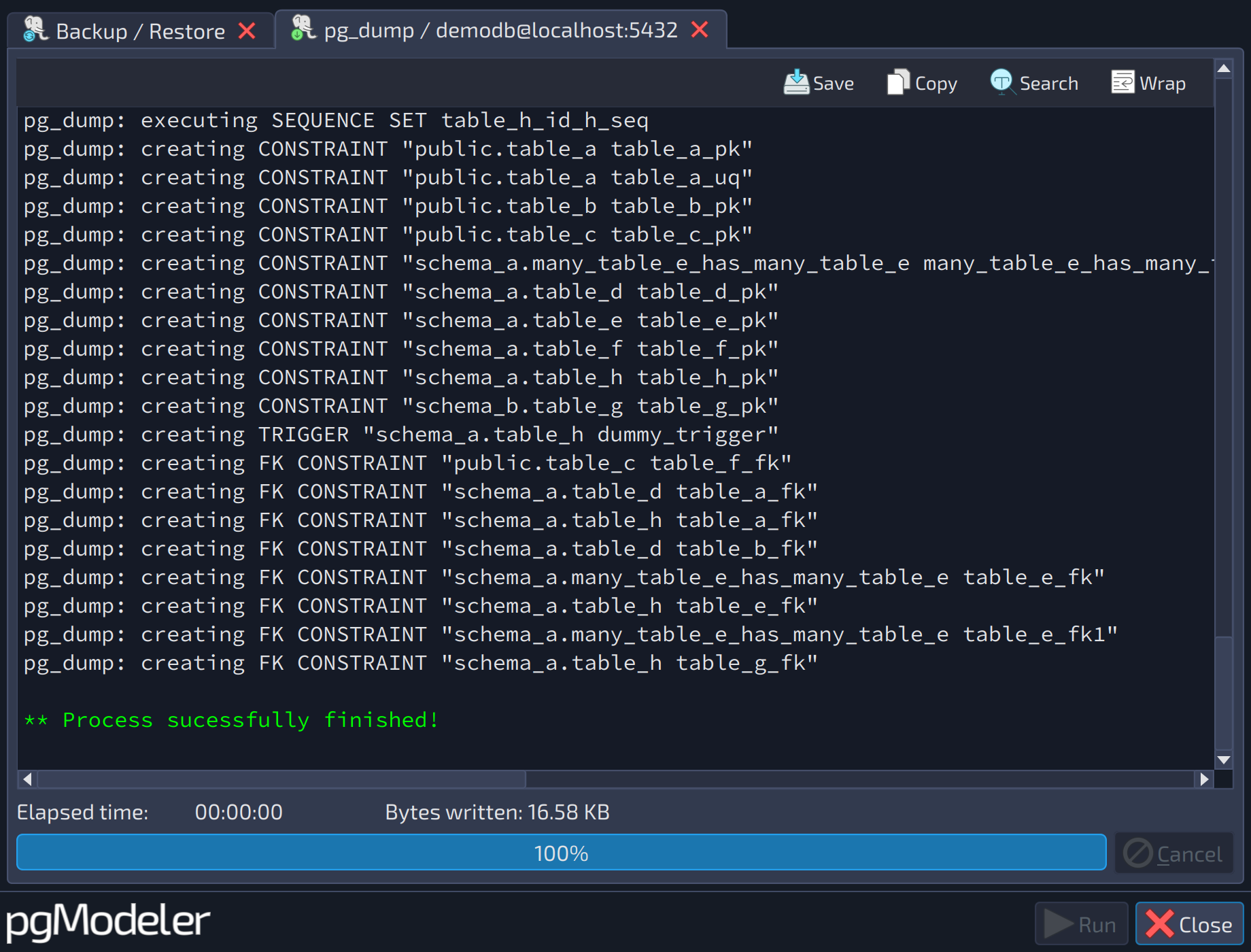Viewport: 1251px width, 952px height.
Task: Click the 'public.table_c table_f_fk' line
Action: coord(408,463)
